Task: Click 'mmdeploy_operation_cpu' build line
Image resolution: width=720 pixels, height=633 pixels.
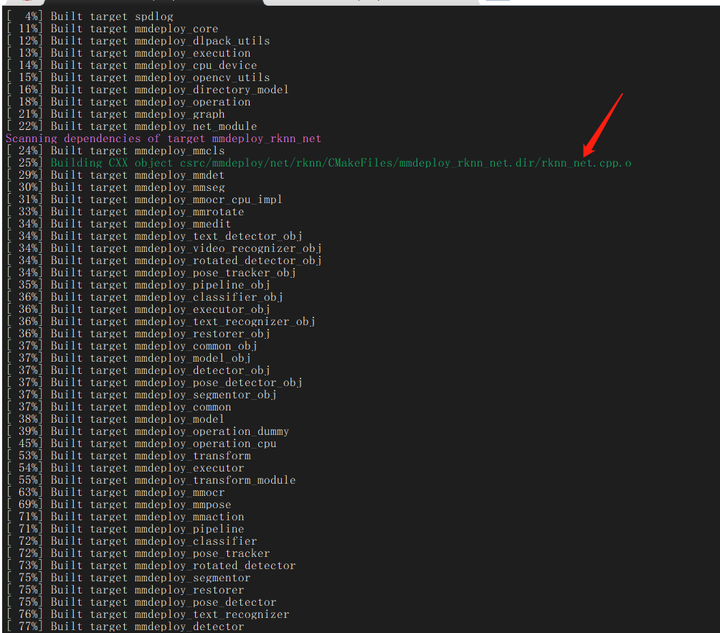Action: pyautogui.click(x=142, y=443)
